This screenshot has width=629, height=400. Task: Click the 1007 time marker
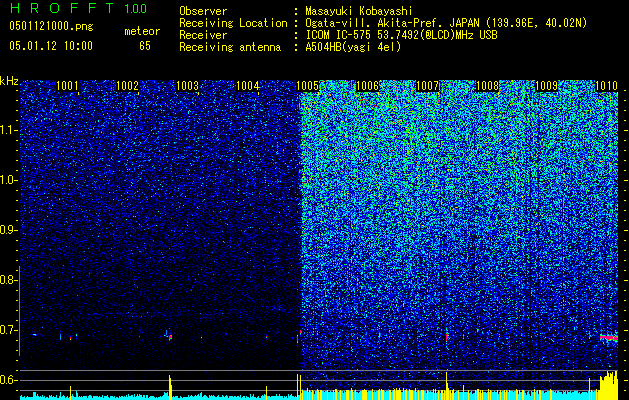(x=428, y=85)
